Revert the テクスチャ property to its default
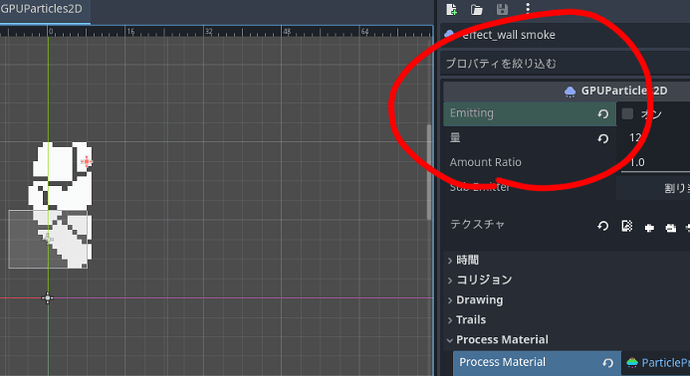Screen dimensions: 690x376 (603, 226)
